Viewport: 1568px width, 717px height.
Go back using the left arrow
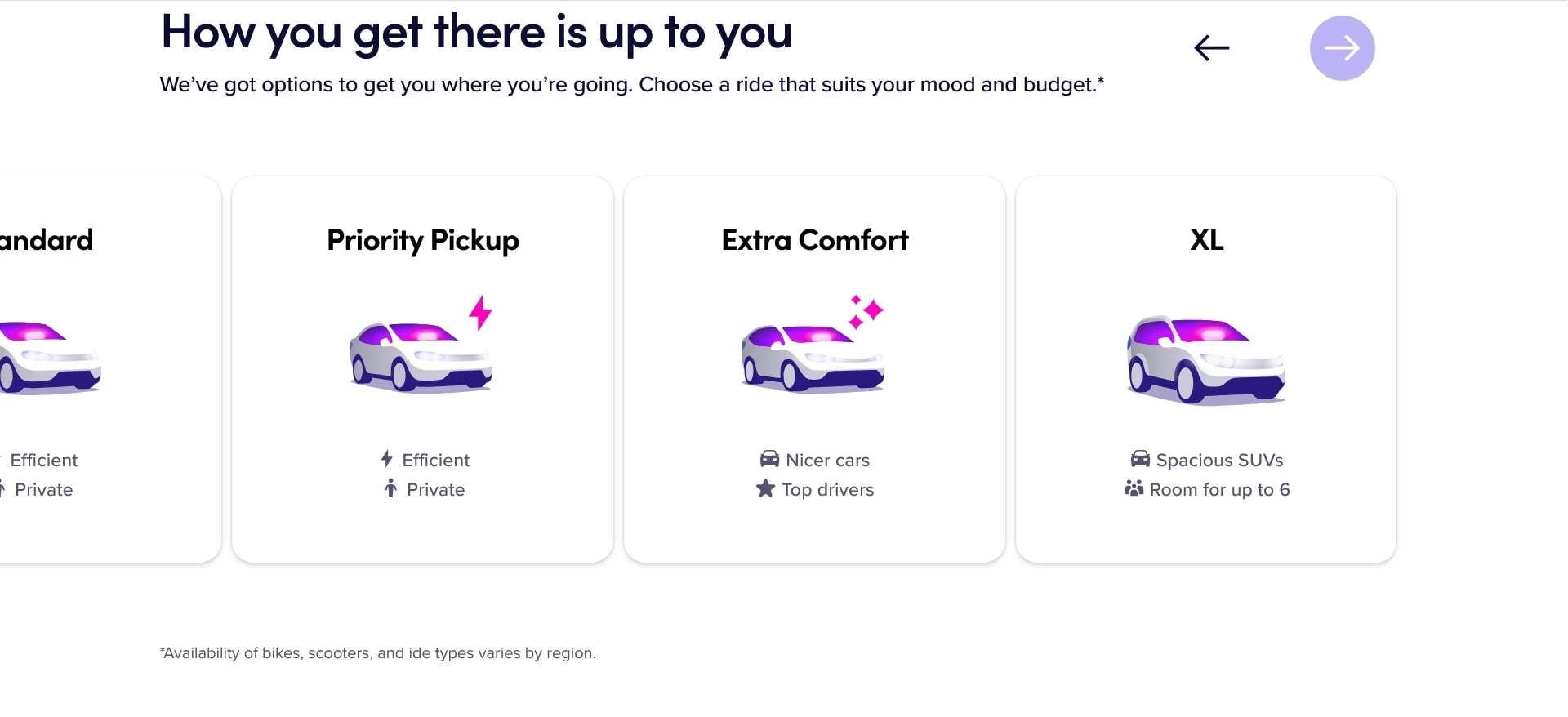coord(1211,47)
